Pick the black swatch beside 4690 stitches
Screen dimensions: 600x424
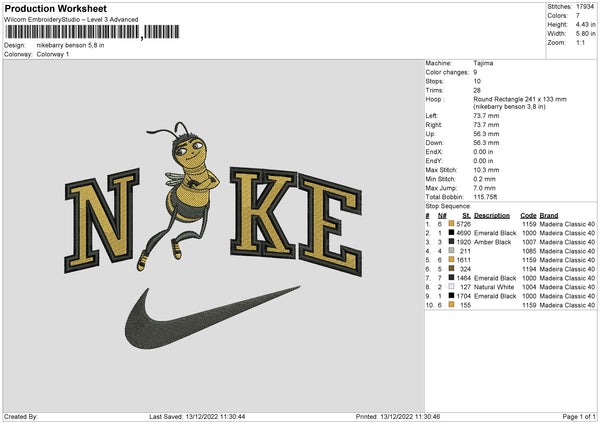click(x=452, y=233)
